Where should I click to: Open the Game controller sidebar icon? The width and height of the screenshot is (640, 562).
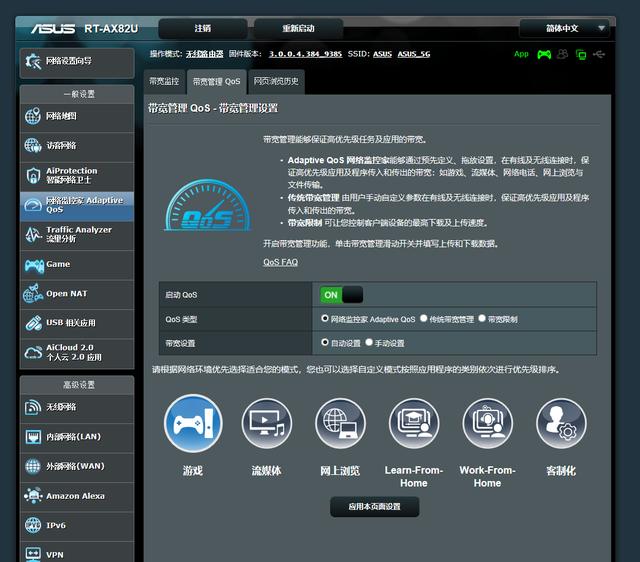pos(34,265)
